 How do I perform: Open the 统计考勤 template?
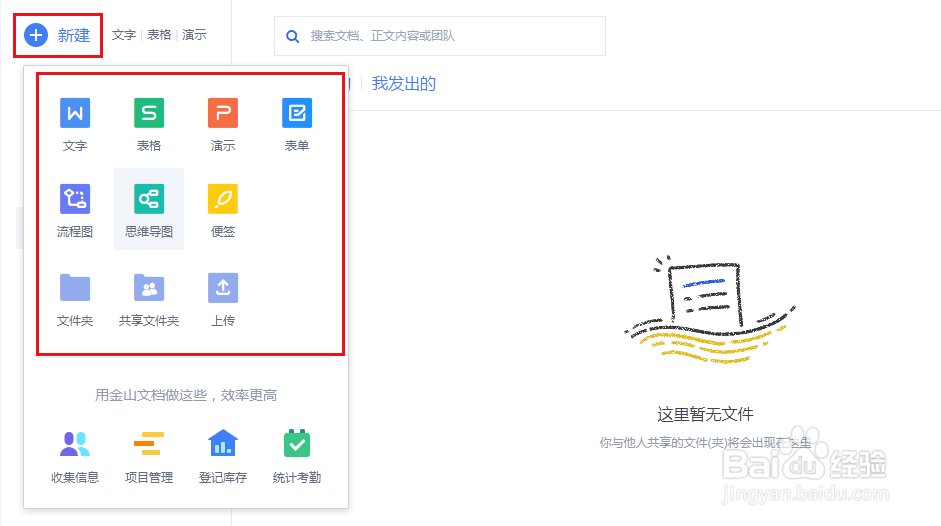pos(297,457)
